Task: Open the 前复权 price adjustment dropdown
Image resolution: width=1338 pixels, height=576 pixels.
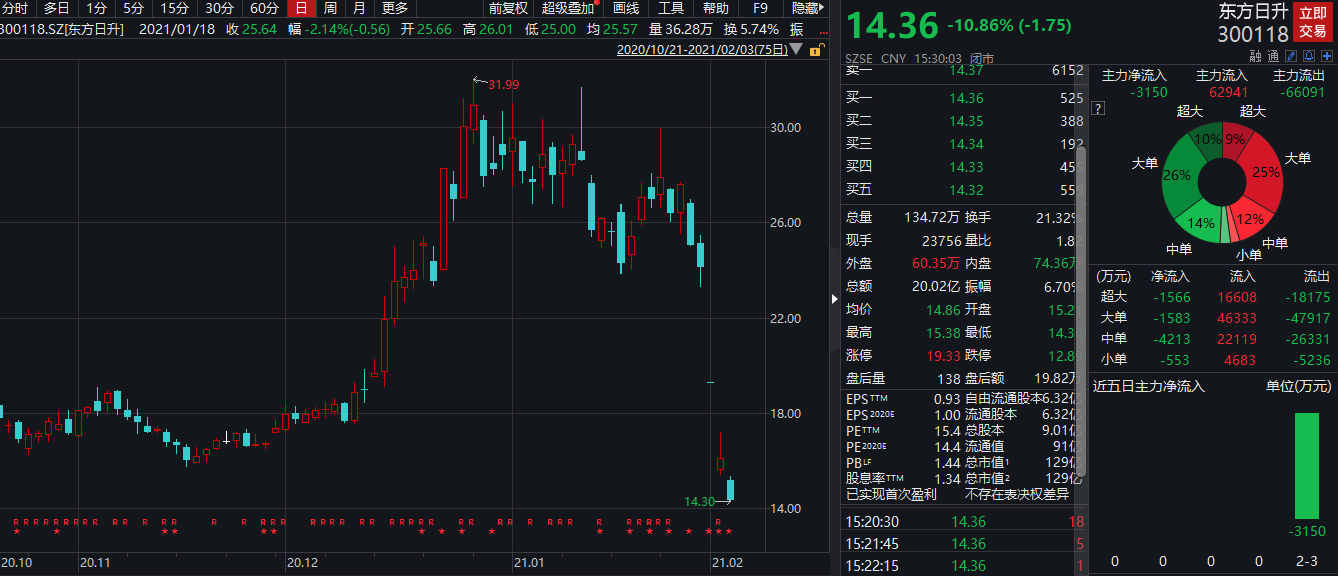Action: point(508,8)
